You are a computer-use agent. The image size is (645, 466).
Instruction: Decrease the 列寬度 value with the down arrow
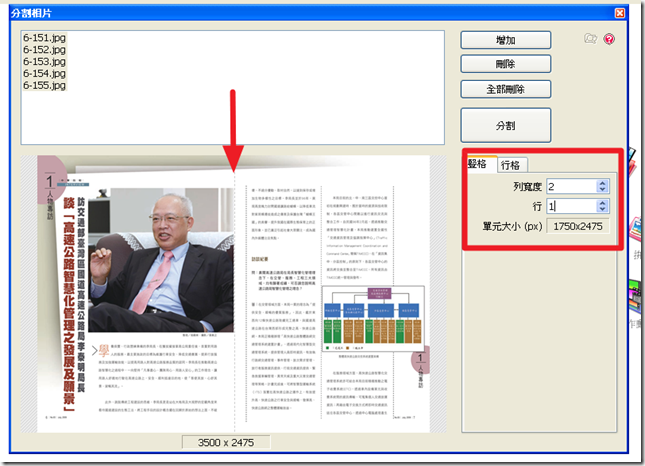coord(602,189)
